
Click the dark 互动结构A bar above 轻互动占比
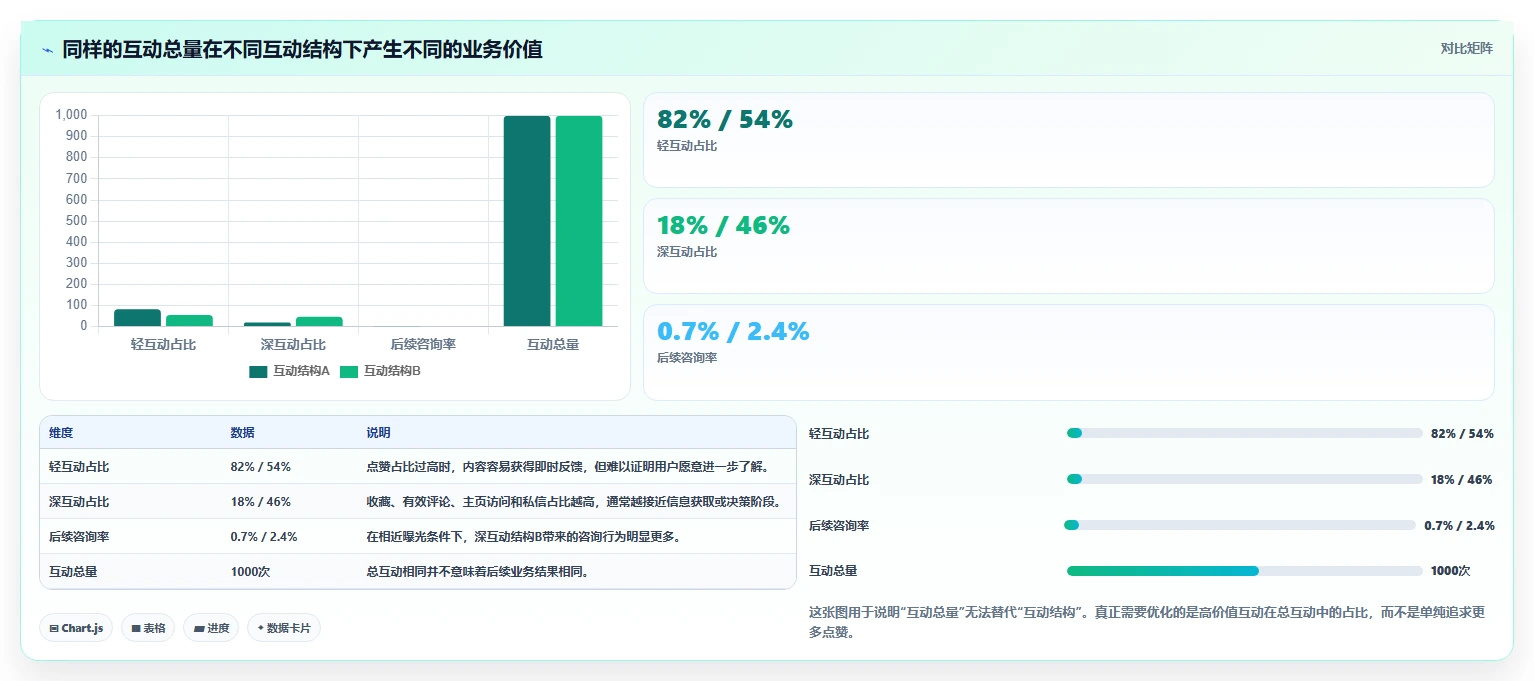tap(137, 318)
